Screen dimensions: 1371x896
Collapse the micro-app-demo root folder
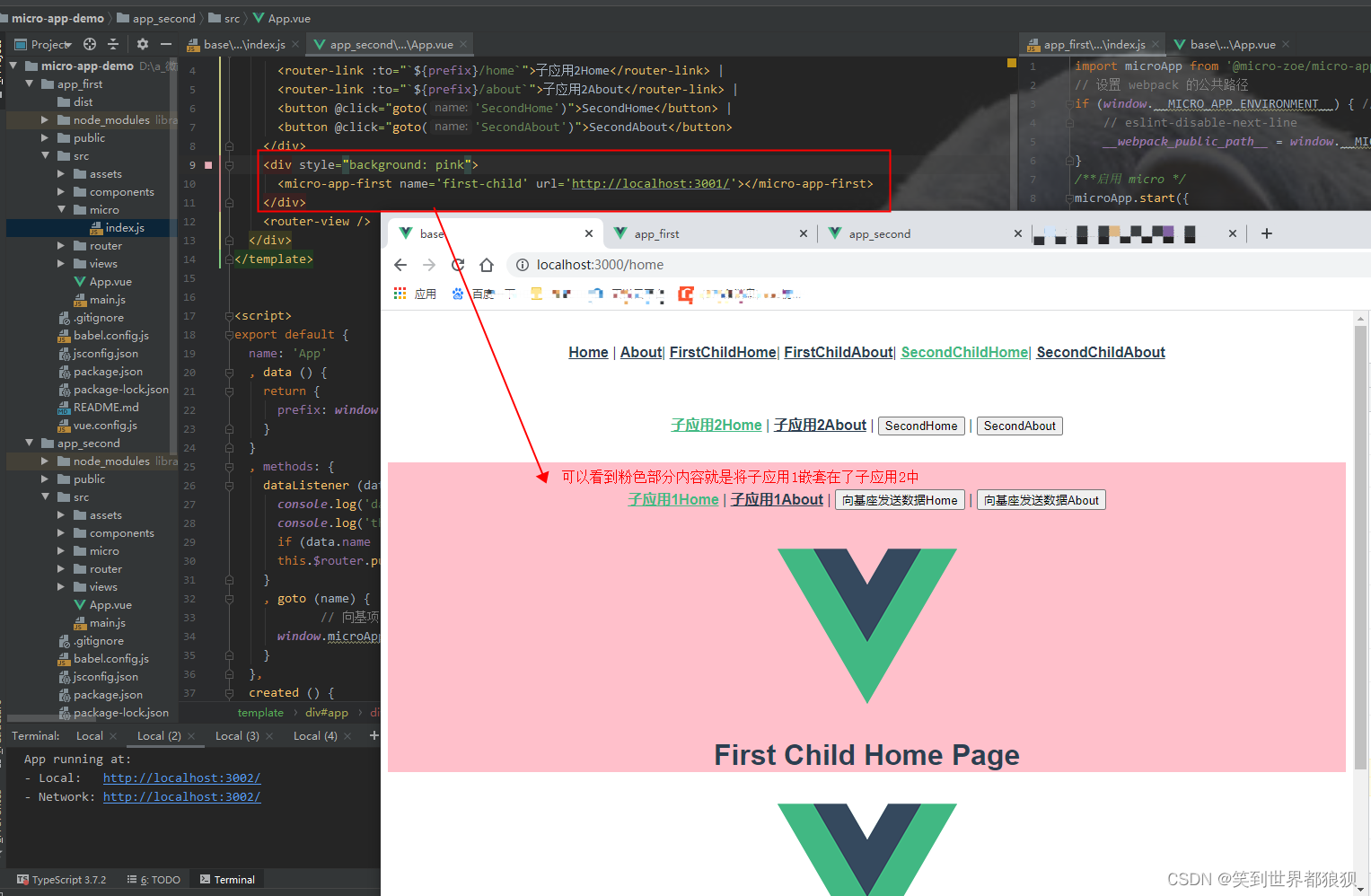[13, 66]
